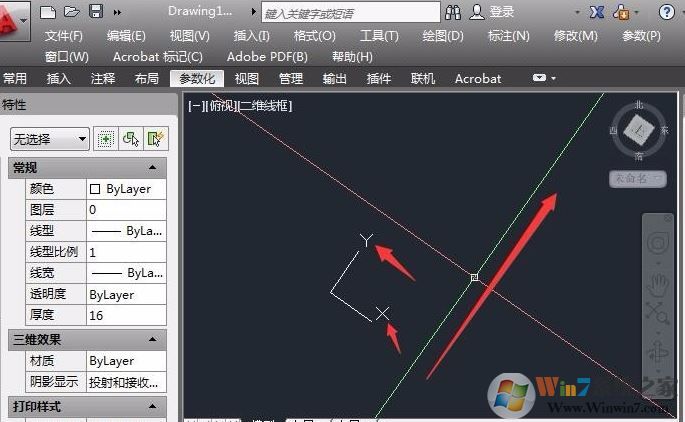Open the 标注(N) menu
This screenshot has width=685, height=422.
(x=509, y=35)
